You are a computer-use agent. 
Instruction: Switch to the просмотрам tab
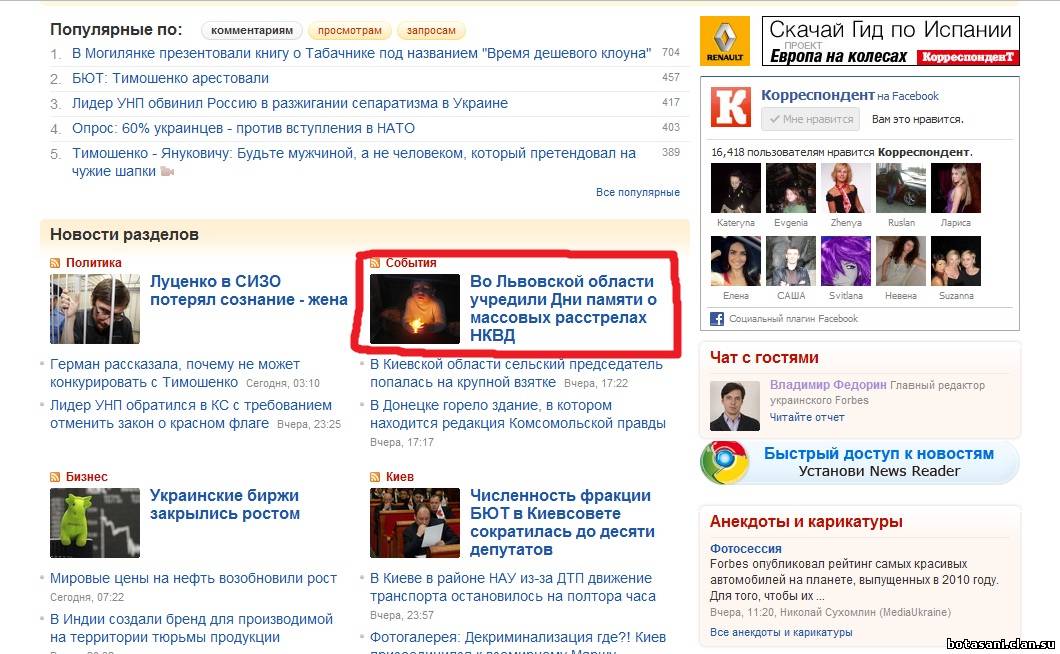pyautogui.click(x=350, y=30)
